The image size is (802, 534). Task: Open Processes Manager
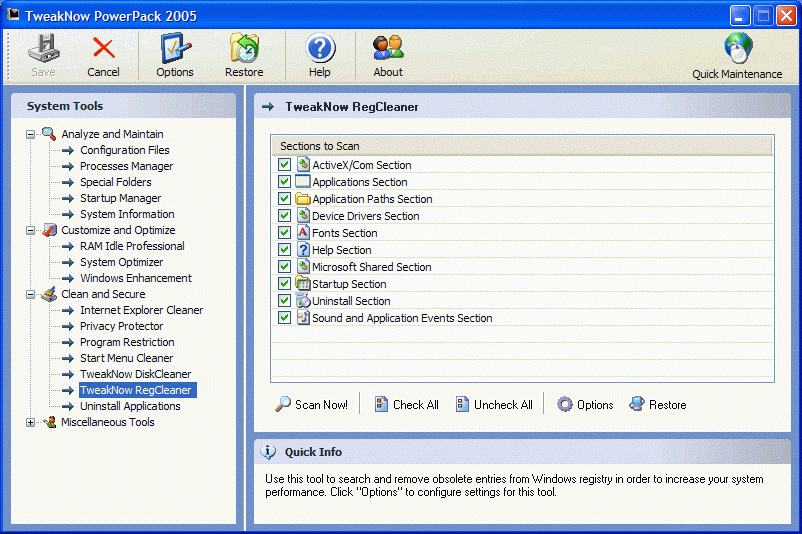pos(126,166)
